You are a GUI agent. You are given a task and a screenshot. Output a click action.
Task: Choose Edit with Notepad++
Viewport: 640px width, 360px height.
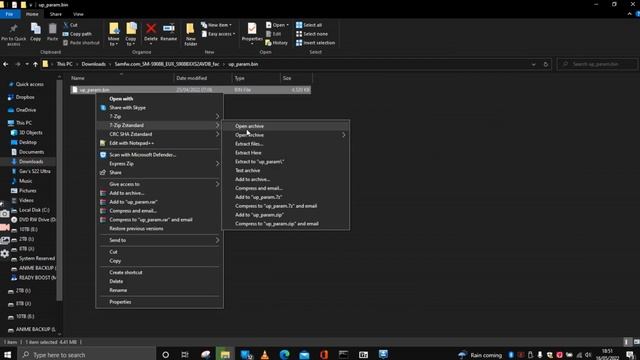pyautogui.click(x=159, y=143)
